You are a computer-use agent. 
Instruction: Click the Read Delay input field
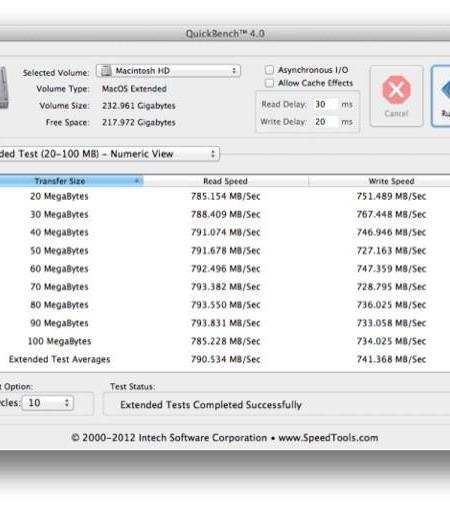(x=326, y=104)
